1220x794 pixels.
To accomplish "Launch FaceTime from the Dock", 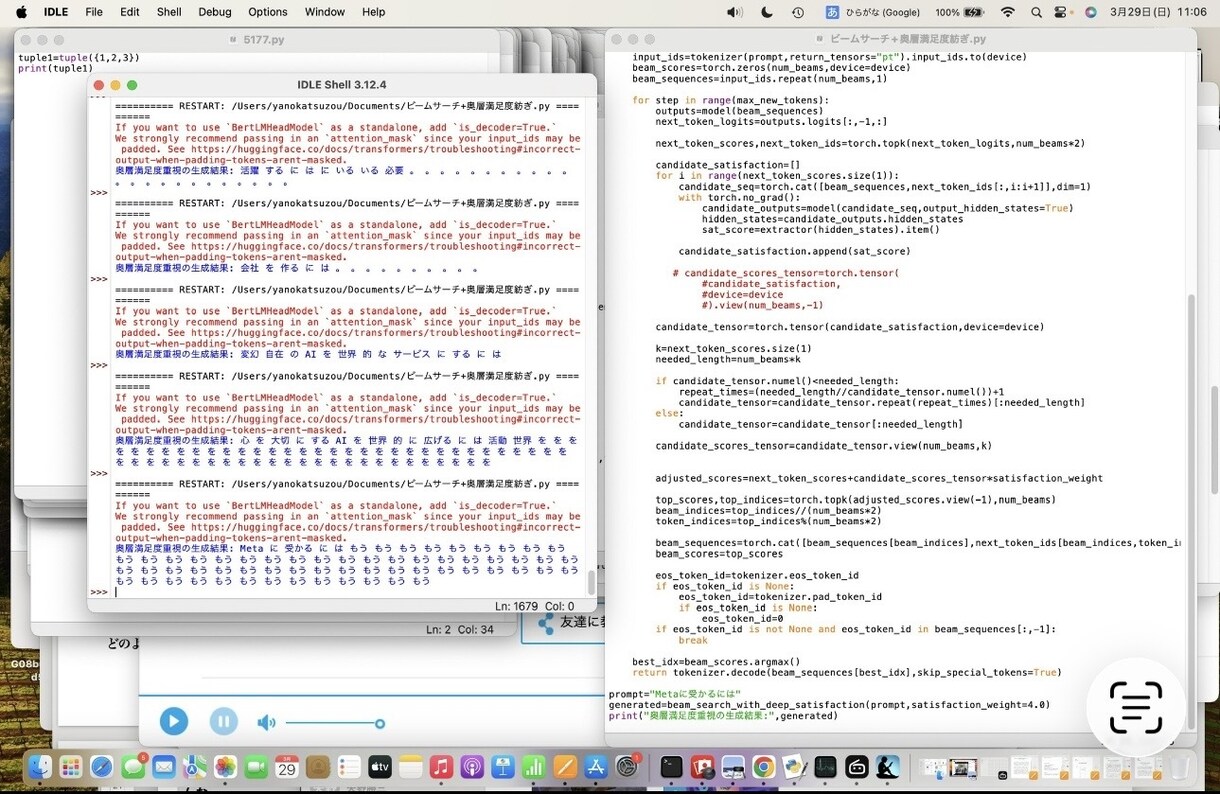I will coord(257,767).
